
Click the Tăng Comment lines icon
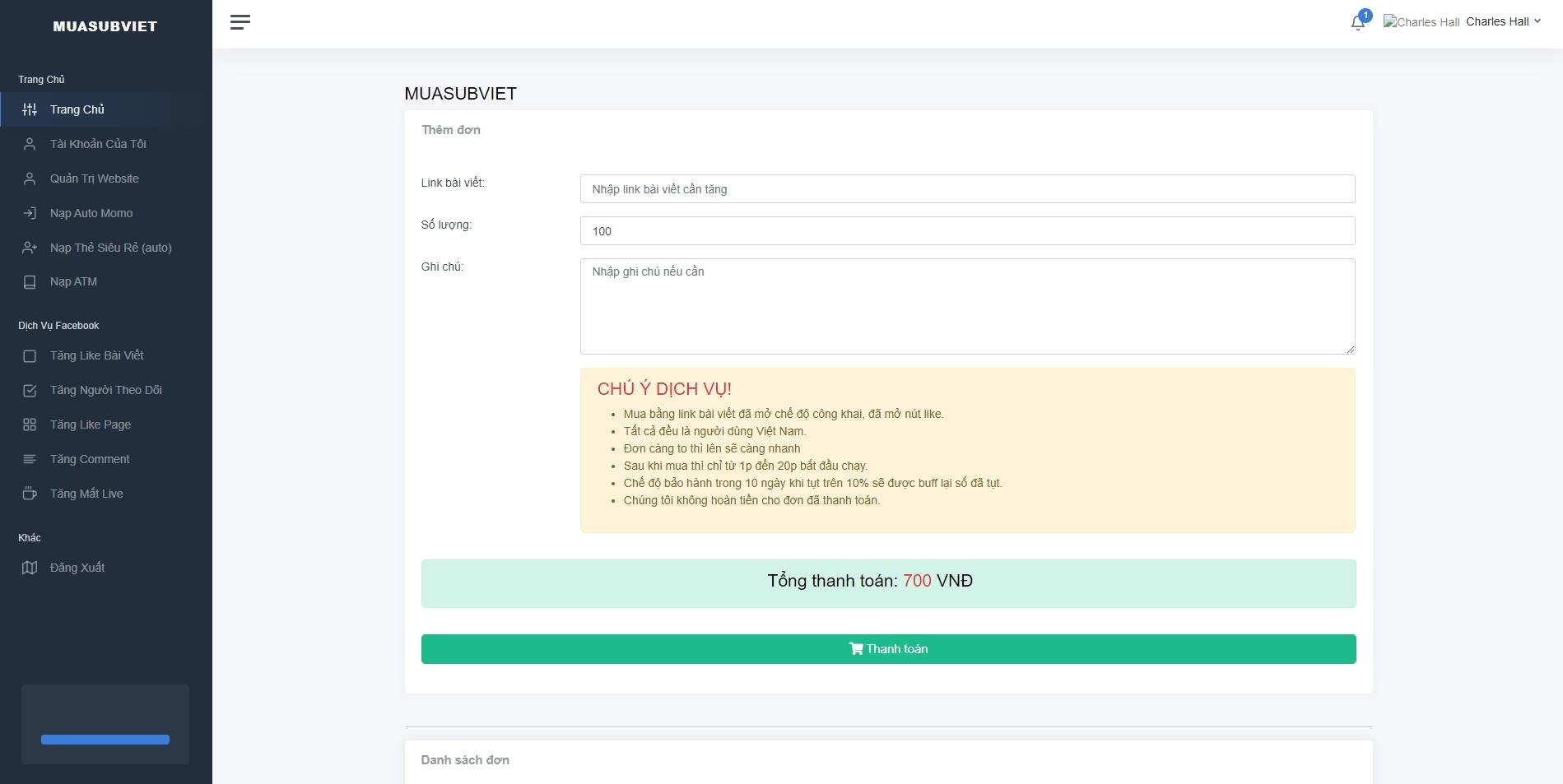tap(30, 459)
